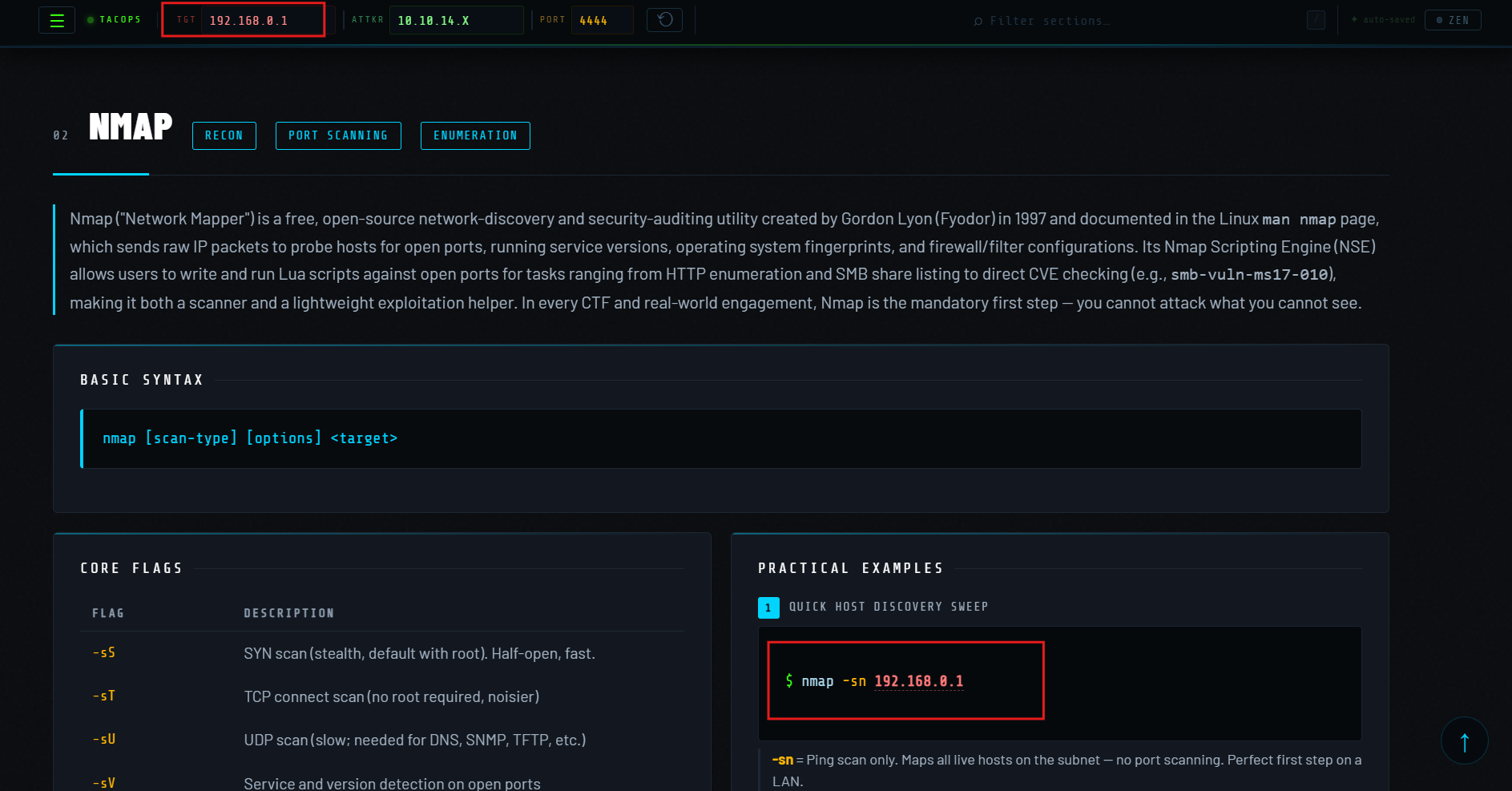Click the ATTKR attacker IP input field
1512x791 pixels.
456,20
